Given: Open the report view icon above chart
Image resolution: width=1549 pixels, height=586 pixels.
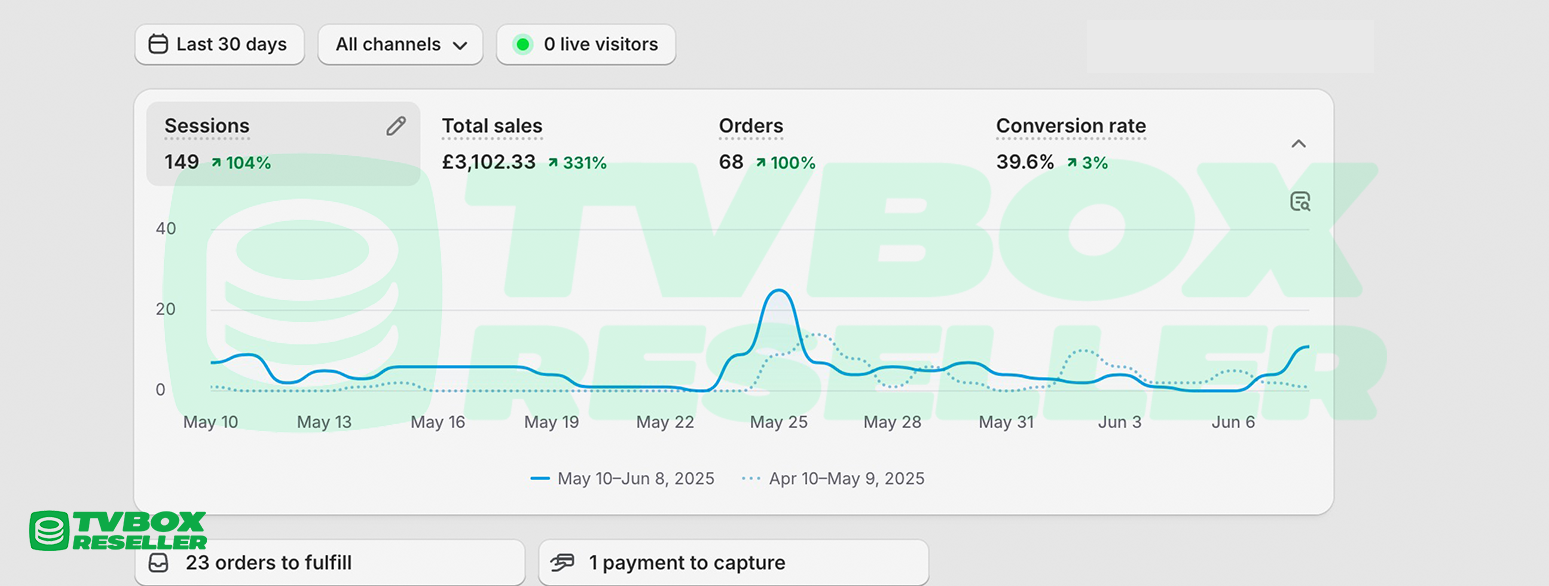Looking at the screenshot, I should tap(1300, 202).
